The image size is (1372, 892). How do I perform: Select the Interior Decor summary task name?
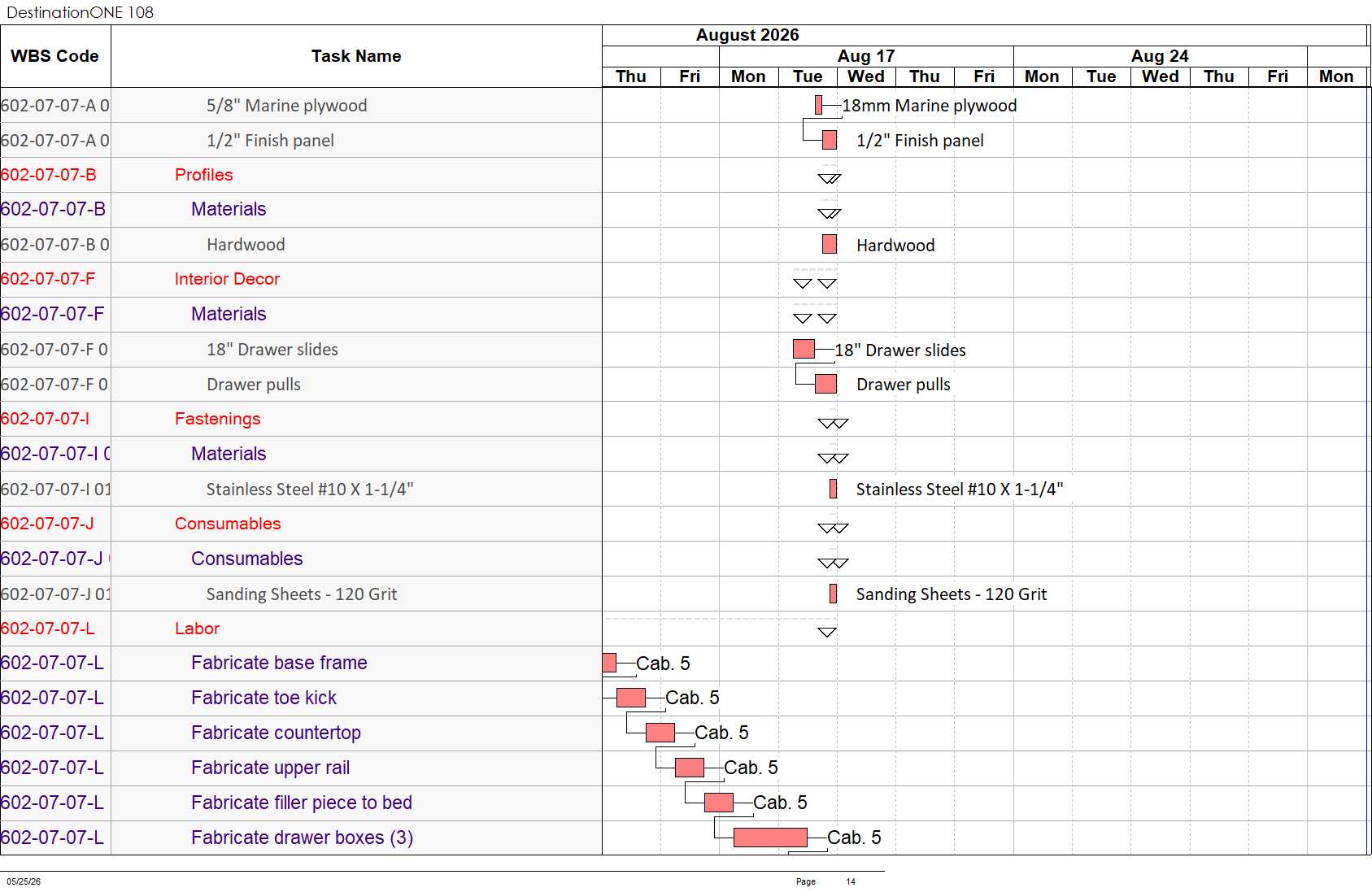pos(227,279)
